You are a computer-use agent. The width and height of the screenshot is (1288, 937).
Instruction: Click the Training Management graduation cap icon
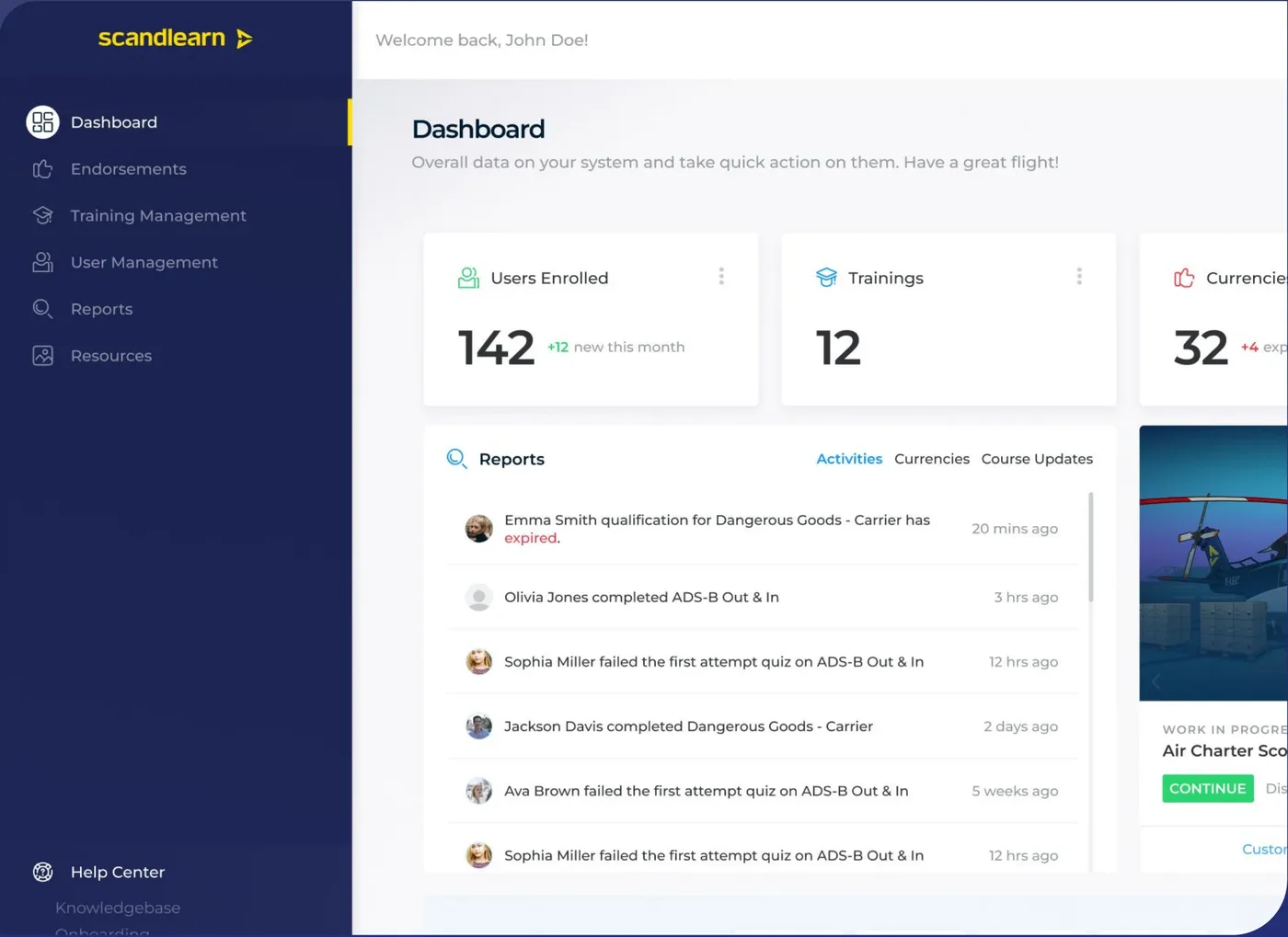42,215
